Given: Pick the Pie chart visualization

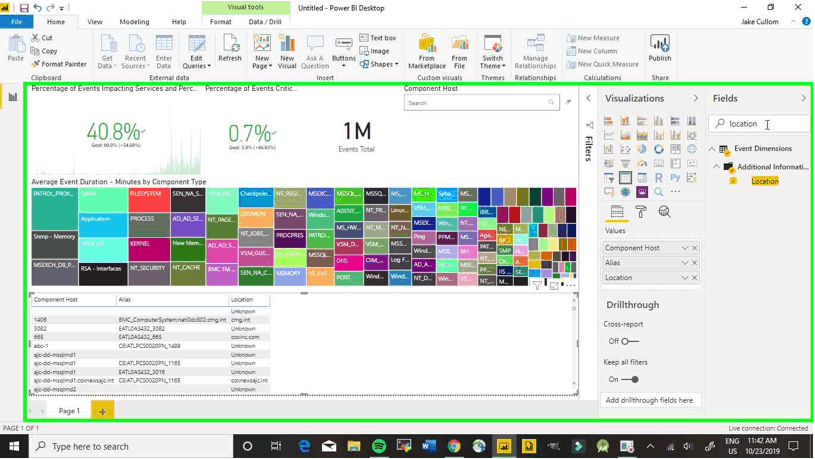Looking at the screenshot, I should (x=642, y=149).
